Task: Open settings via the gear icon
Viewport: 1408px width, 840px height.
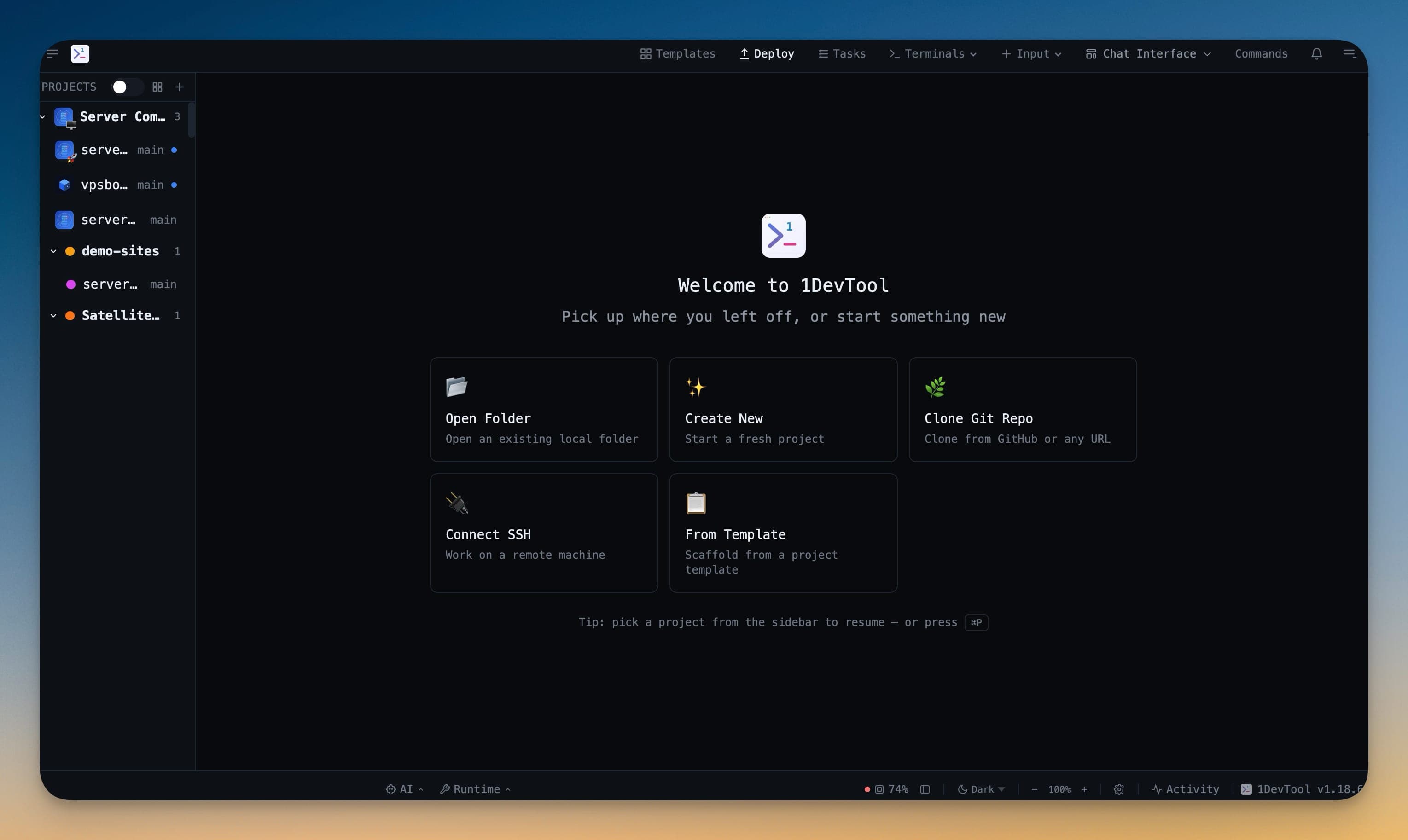Action: click(x=1119, y=789)
